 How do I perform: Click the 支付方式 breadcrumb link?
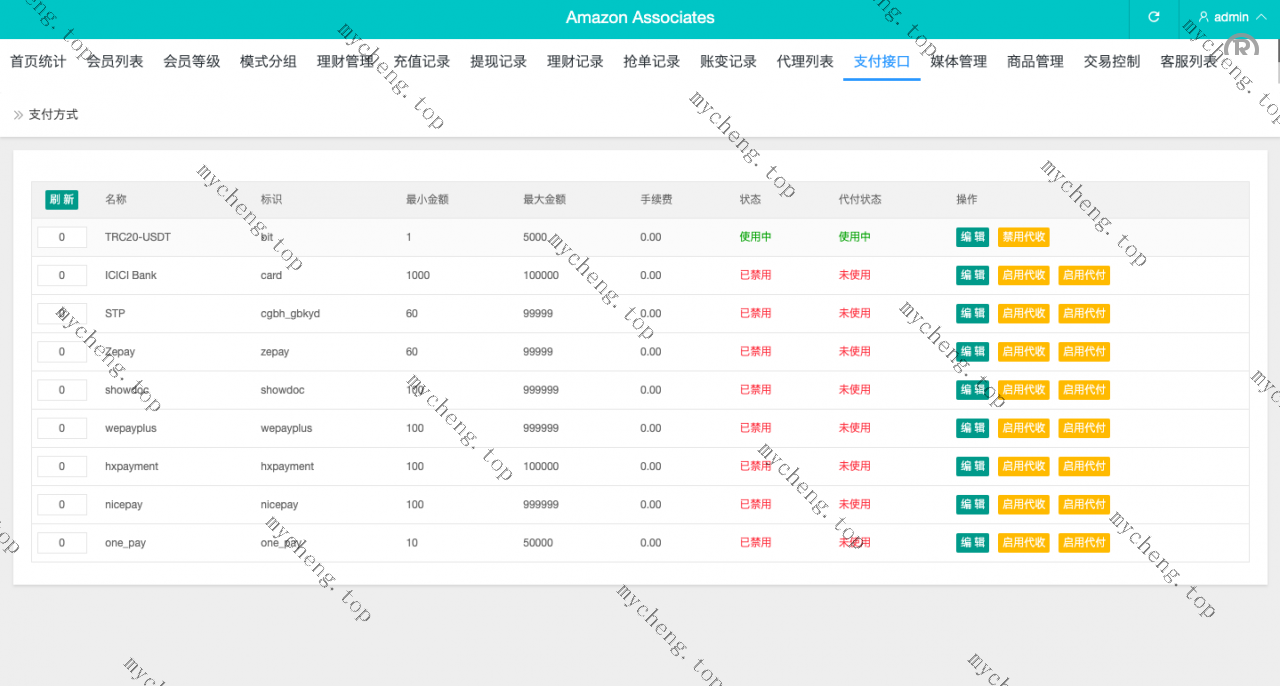pyautogui.click(x=53, y=115)
